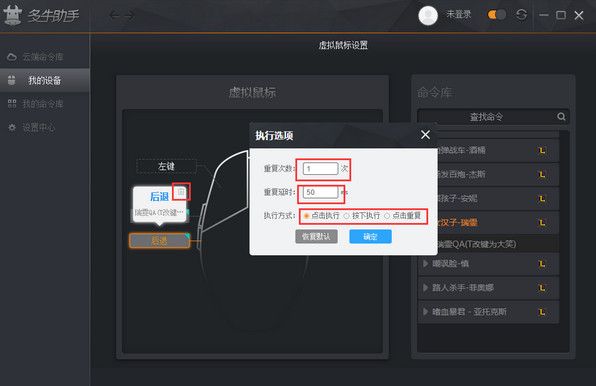Expand the 路人杀手-菲奥娜 group
The image size is (596, 386).
click(425, 288)
